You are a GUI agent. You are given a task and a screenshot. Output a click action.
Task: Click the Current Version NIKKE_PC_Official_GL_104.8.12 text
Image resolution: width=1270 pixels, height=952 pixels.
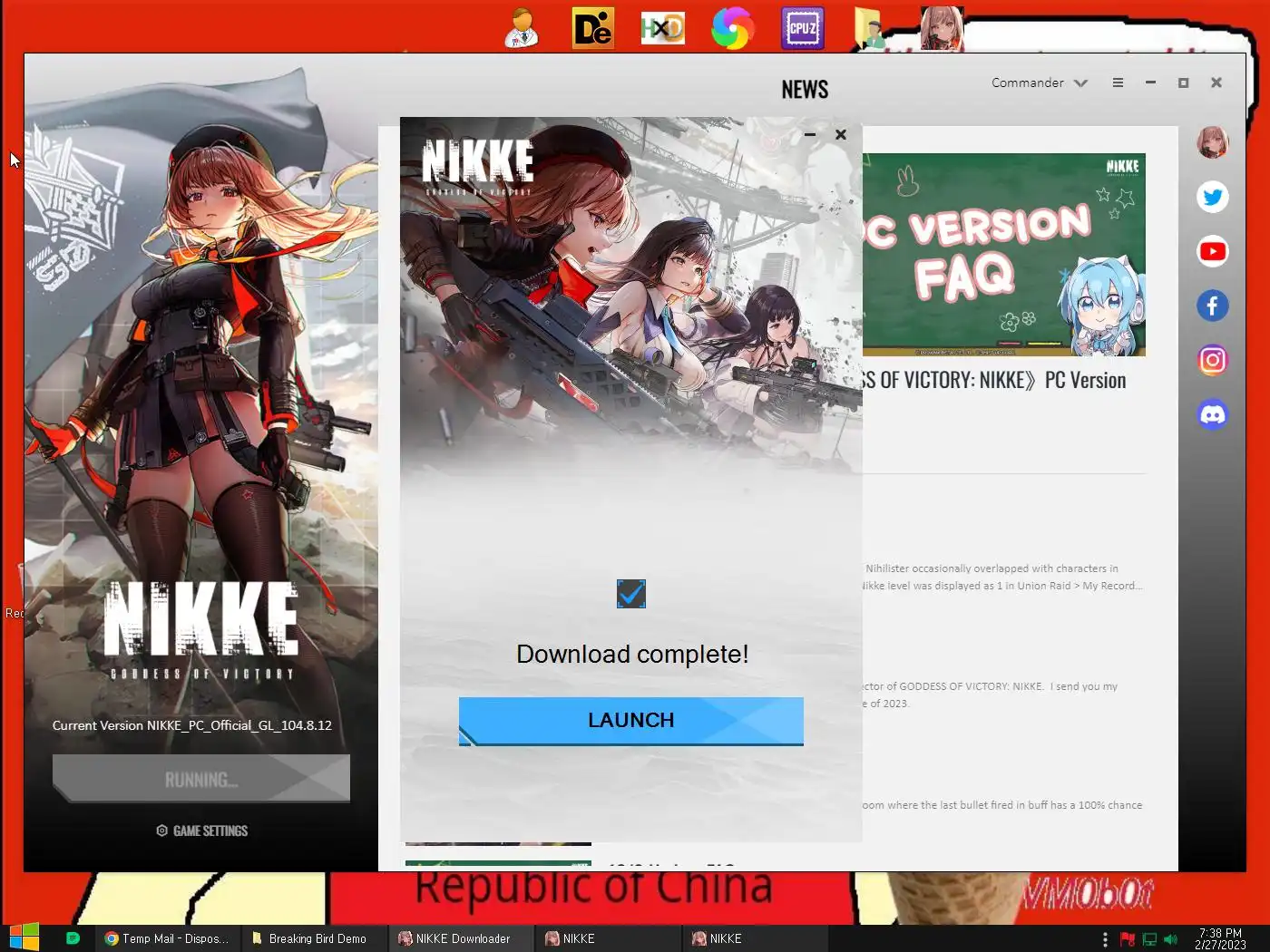[192, 725]
